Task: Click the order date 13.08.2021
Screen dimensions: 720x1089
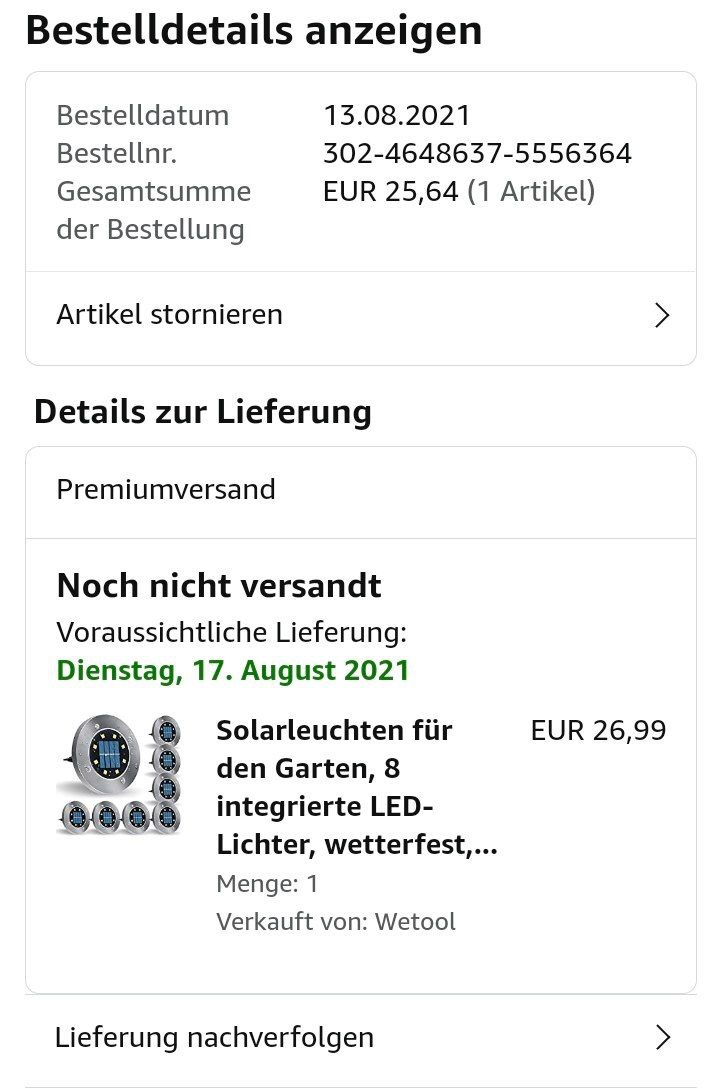Action: click(396, 115)
